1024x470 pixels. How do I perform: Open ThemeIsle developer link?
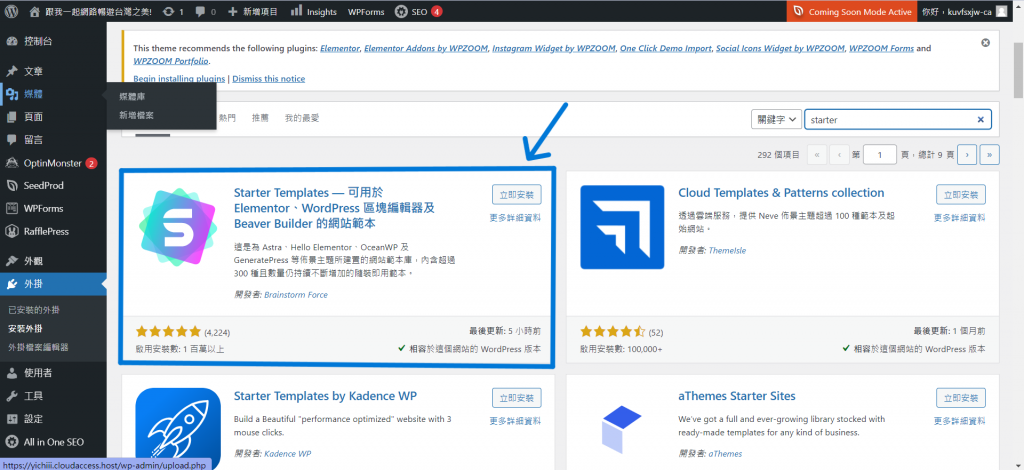(727, 250)
